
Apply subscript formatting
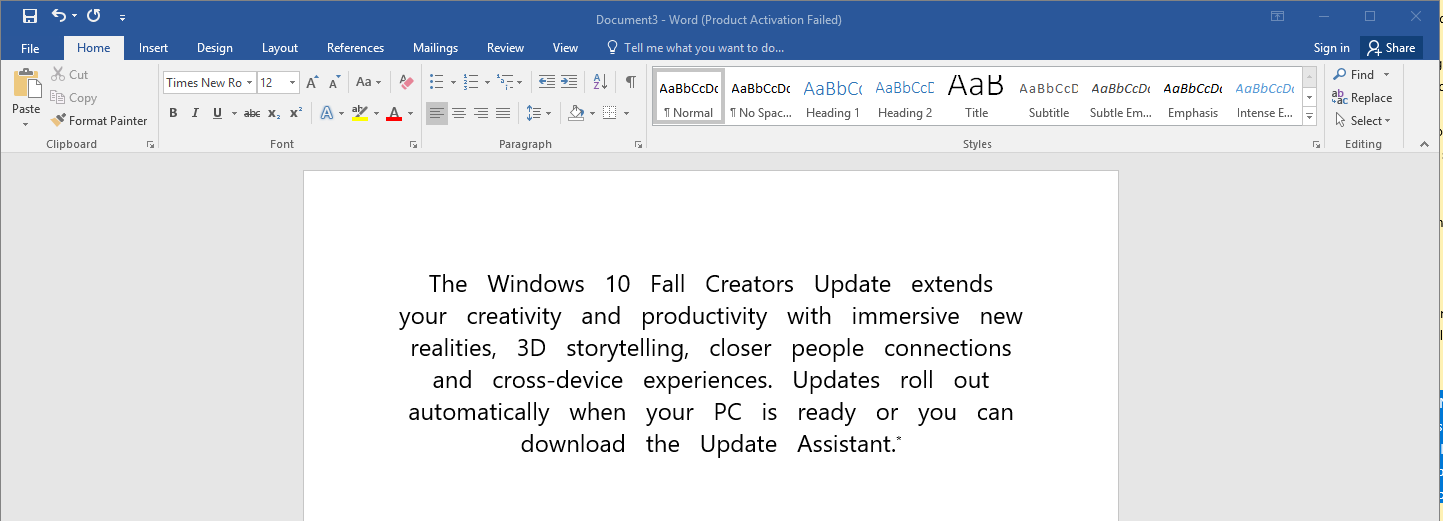click(275, 114)
